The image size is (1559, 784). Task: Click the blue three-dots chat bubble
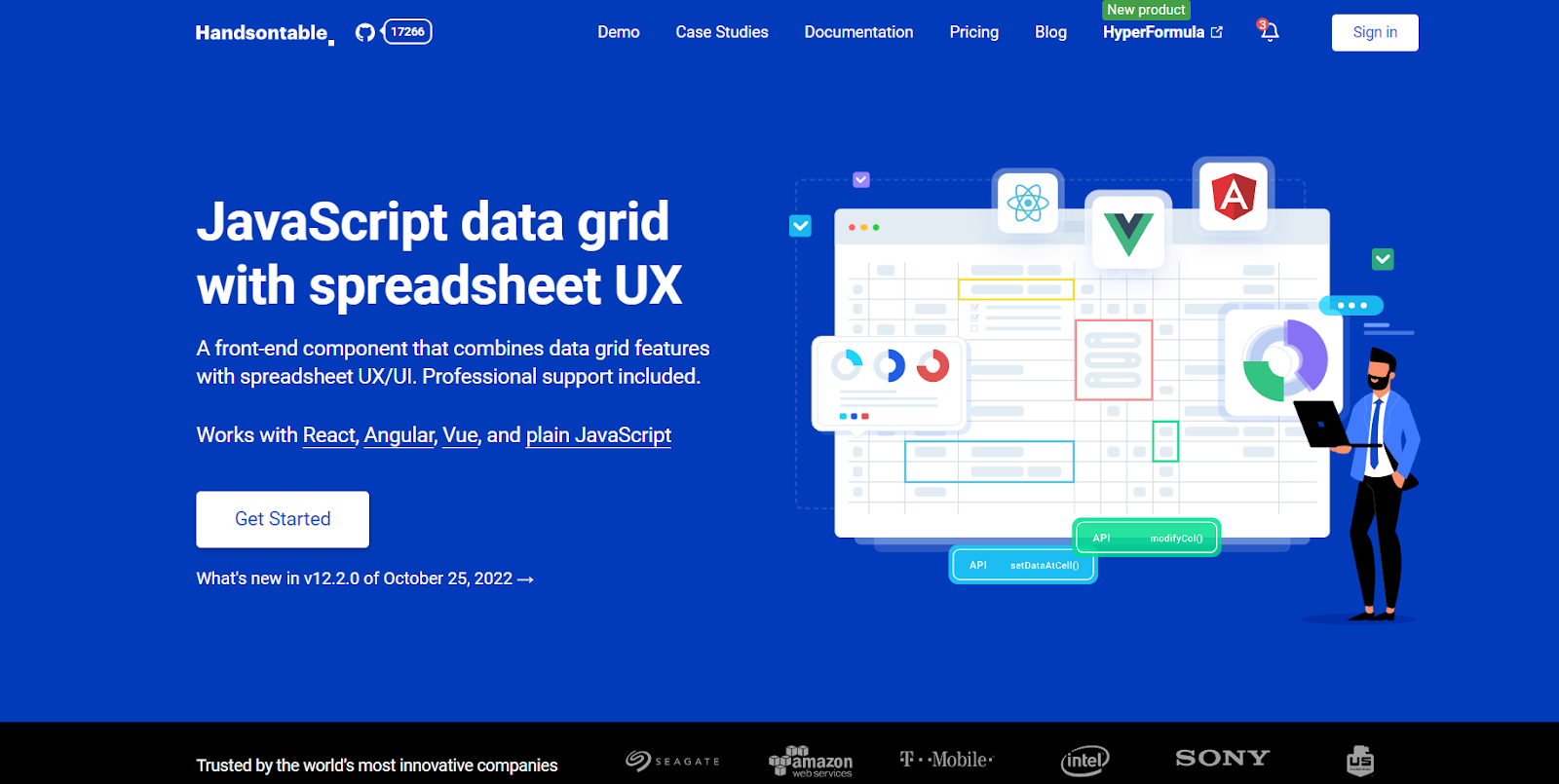tap(1351, 306)
